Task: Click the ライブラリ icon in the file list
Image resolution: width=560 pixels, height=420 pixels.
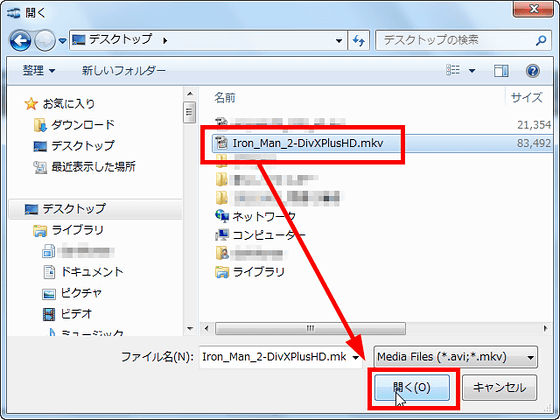Action: click(x=222, y=272)
